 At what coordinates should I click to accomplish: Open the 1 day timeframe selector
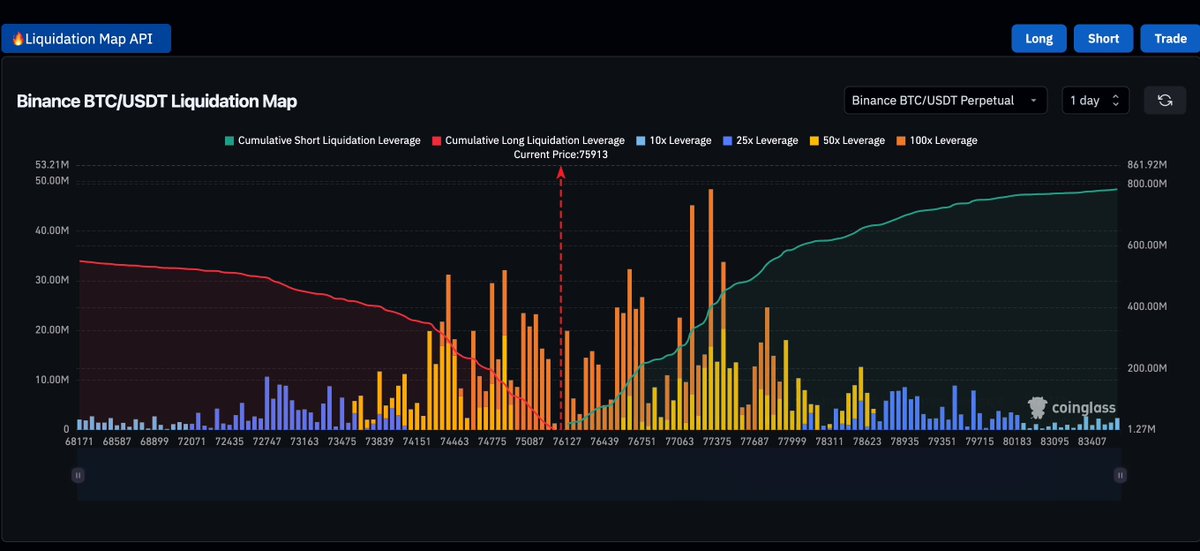tap(1096, 100)
